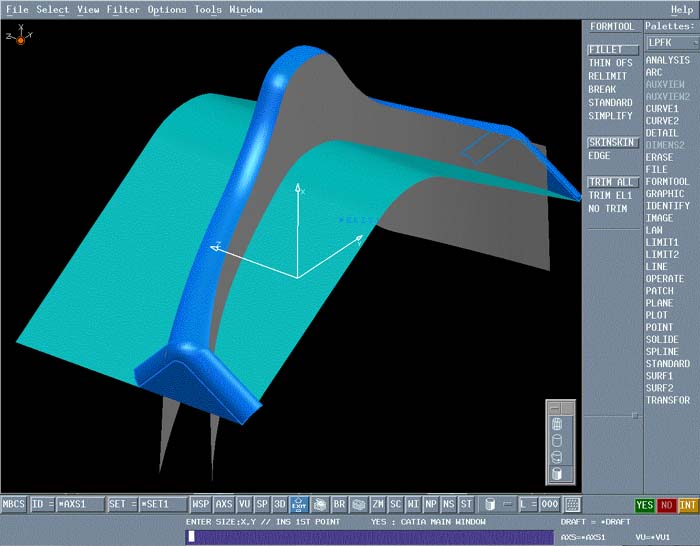Click the WSP workspace button
The width and height of the screenshot is (700, 546).
(x=201, y=504)
